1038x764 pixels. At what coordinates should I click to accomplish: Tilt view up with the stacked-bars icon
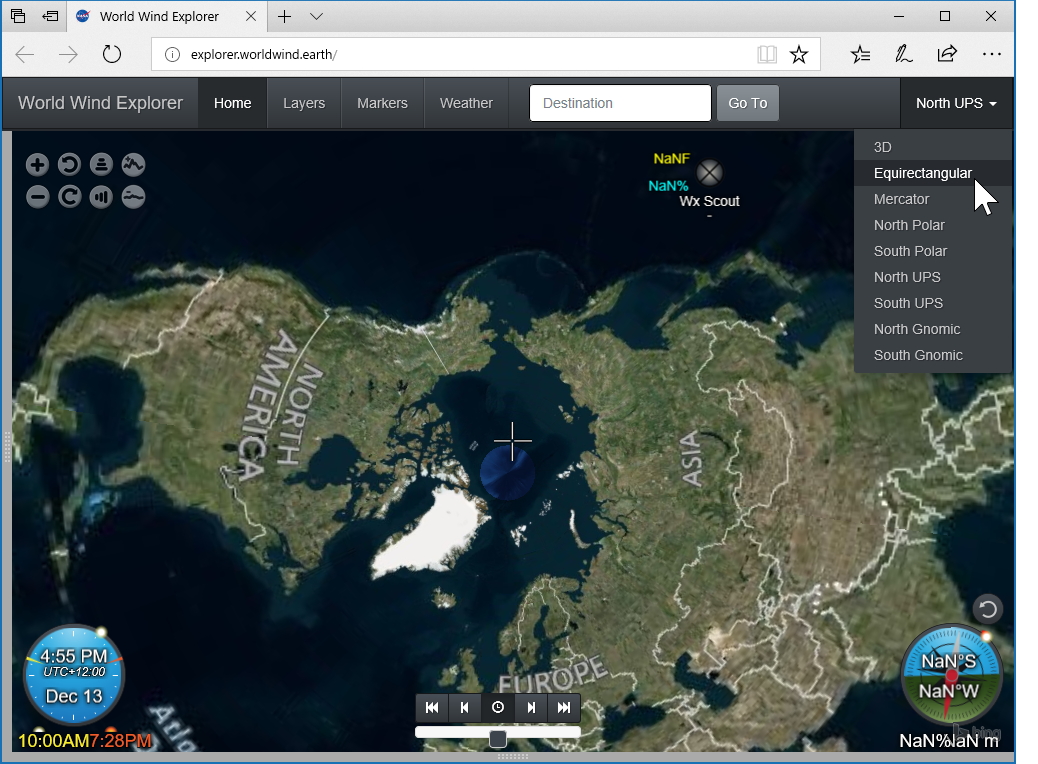click(101, 165)
